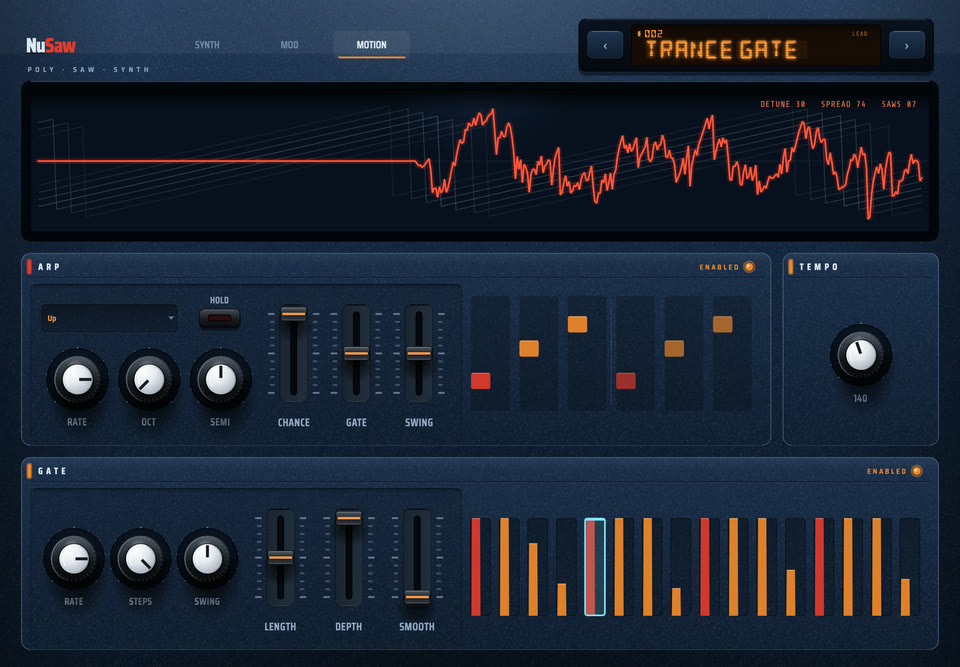Click the TEMPO knob

click(861, 355)
